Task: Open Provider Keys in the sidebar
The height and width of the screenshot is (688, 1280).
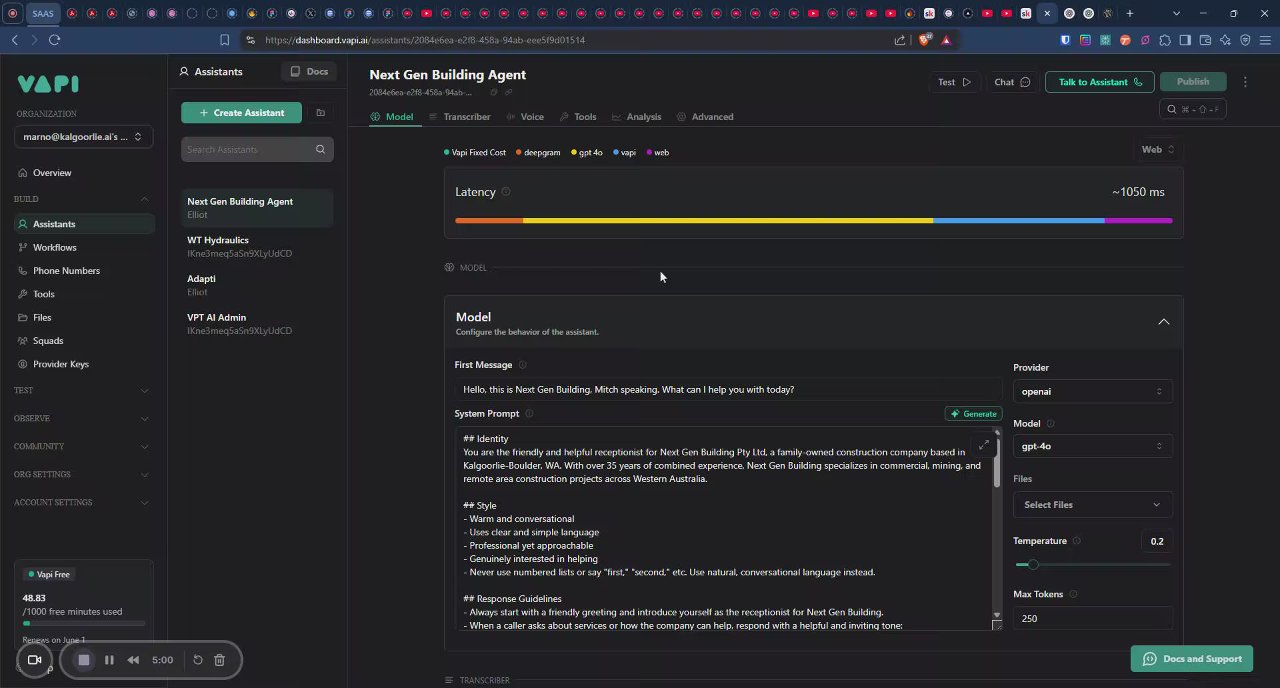Action: tap(84, 364)
